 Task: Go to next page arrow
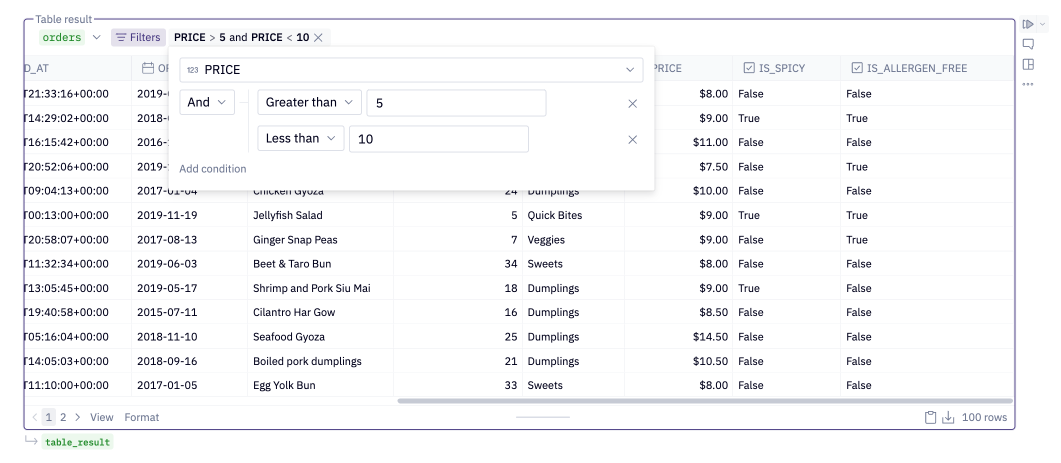pos(78,418)
